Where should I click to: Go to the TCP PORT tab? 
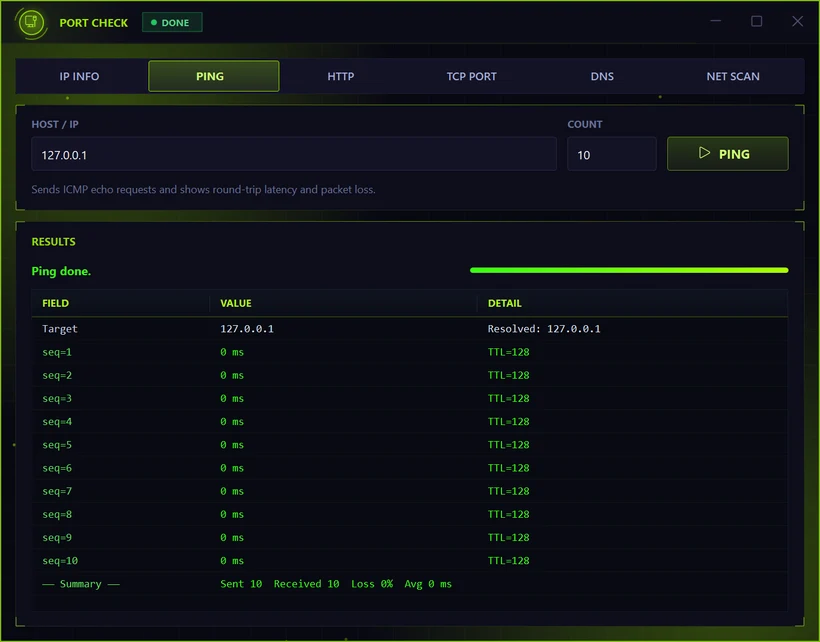tap(471, 76)
